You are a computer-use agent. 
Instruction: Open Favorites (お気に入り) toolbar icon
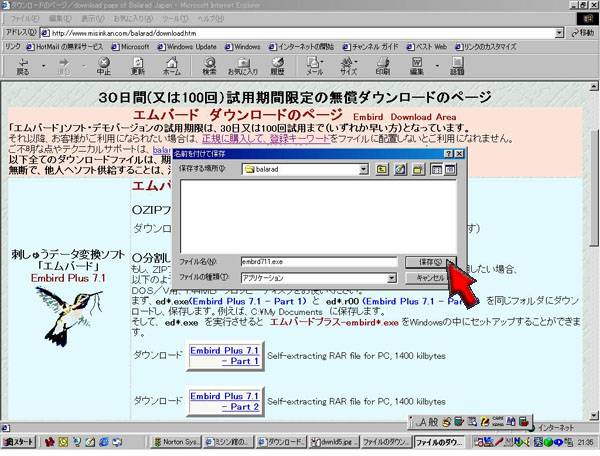(x=243, y=66)
